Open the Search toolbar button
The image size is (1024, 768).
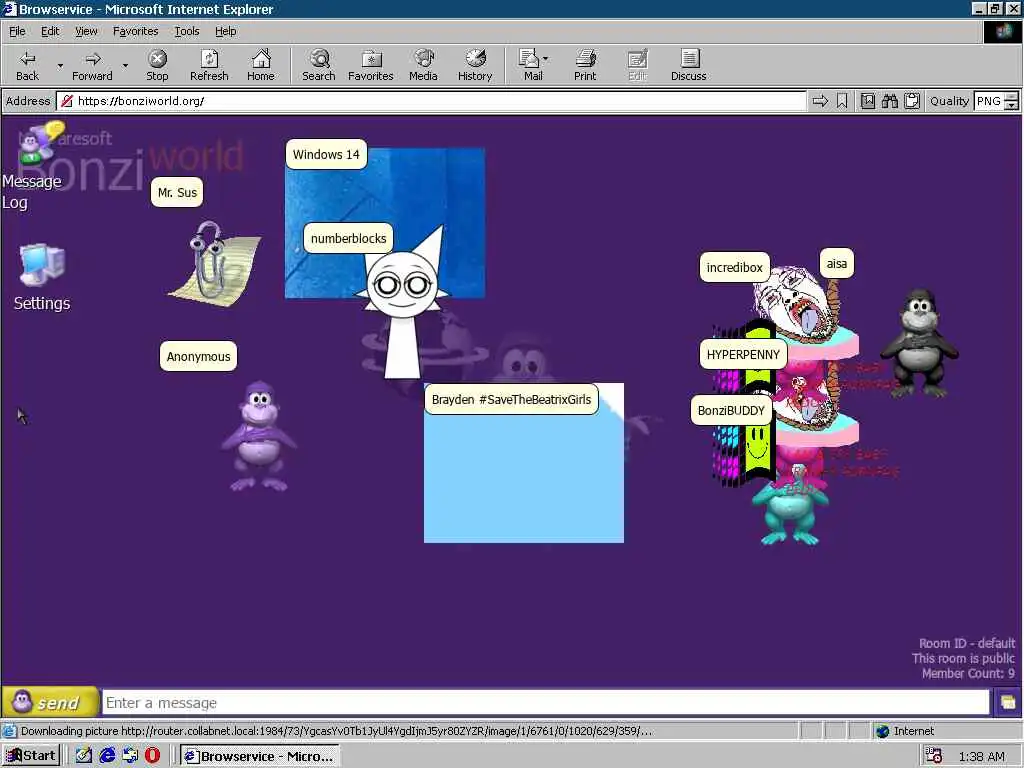click(319, 65)
